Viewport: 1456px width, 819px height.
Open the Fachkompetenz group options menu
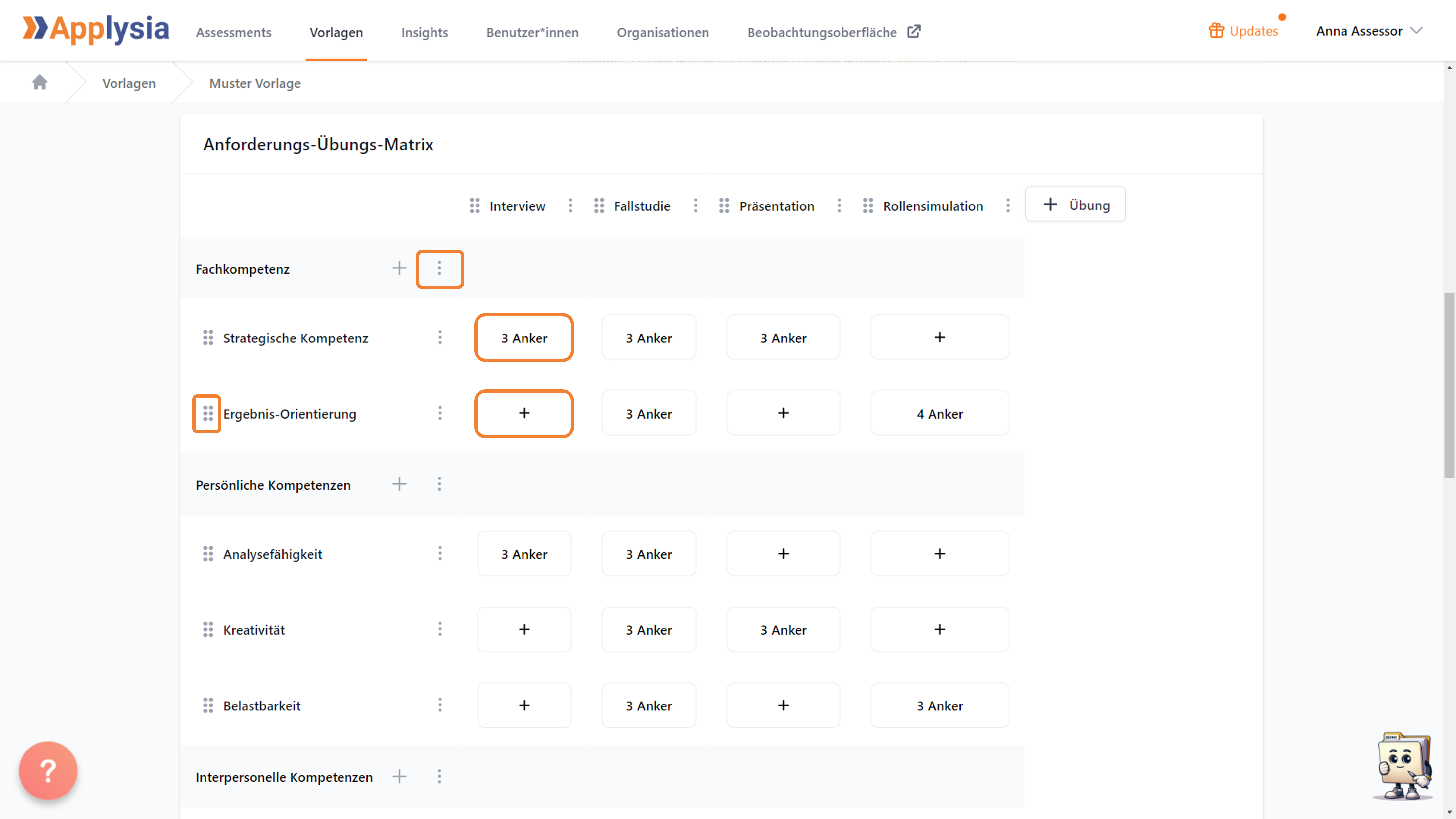440,268
